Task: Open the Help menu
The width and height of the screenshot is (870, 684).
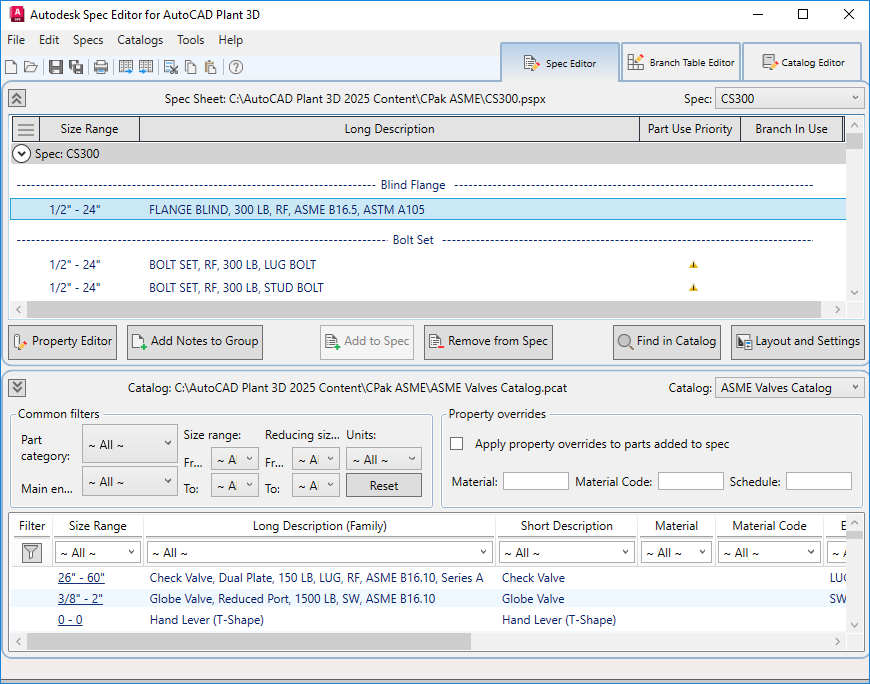Action: tap(230, 40)
